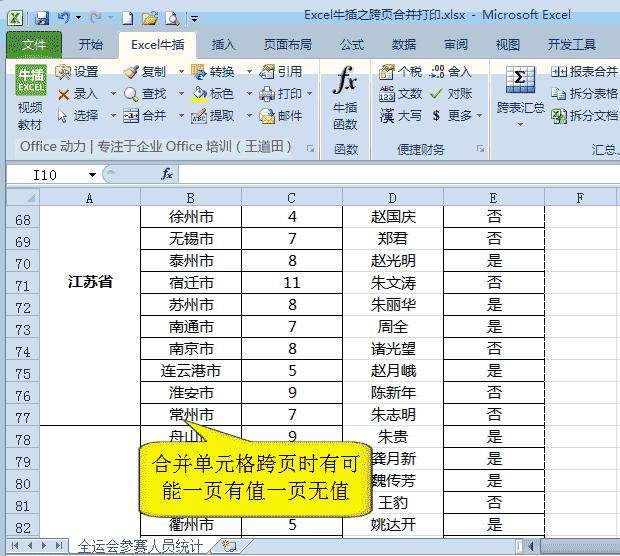Switch to the 页面布局 ribbon tab

point(287,45)
